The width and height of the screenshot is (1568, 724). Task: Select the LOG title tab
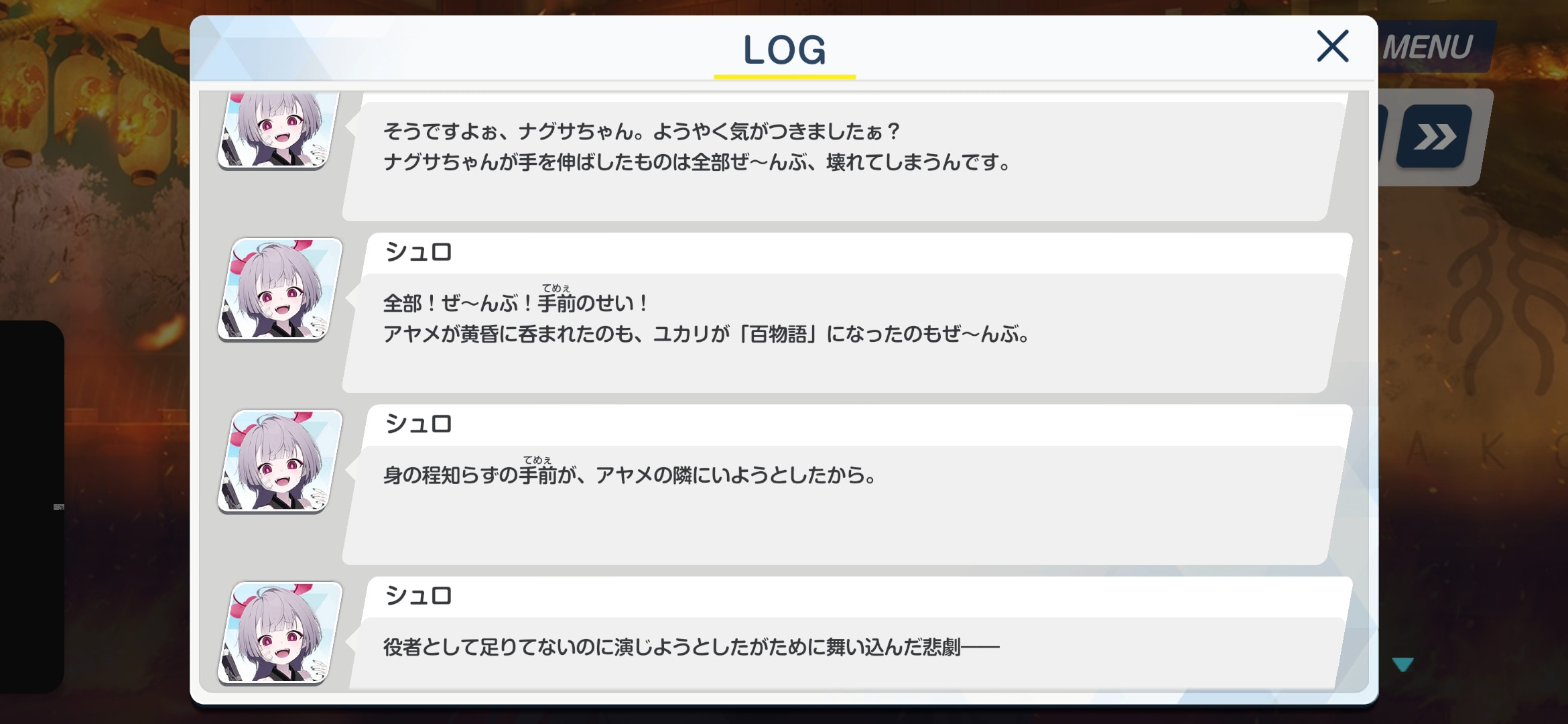[785, 51]
